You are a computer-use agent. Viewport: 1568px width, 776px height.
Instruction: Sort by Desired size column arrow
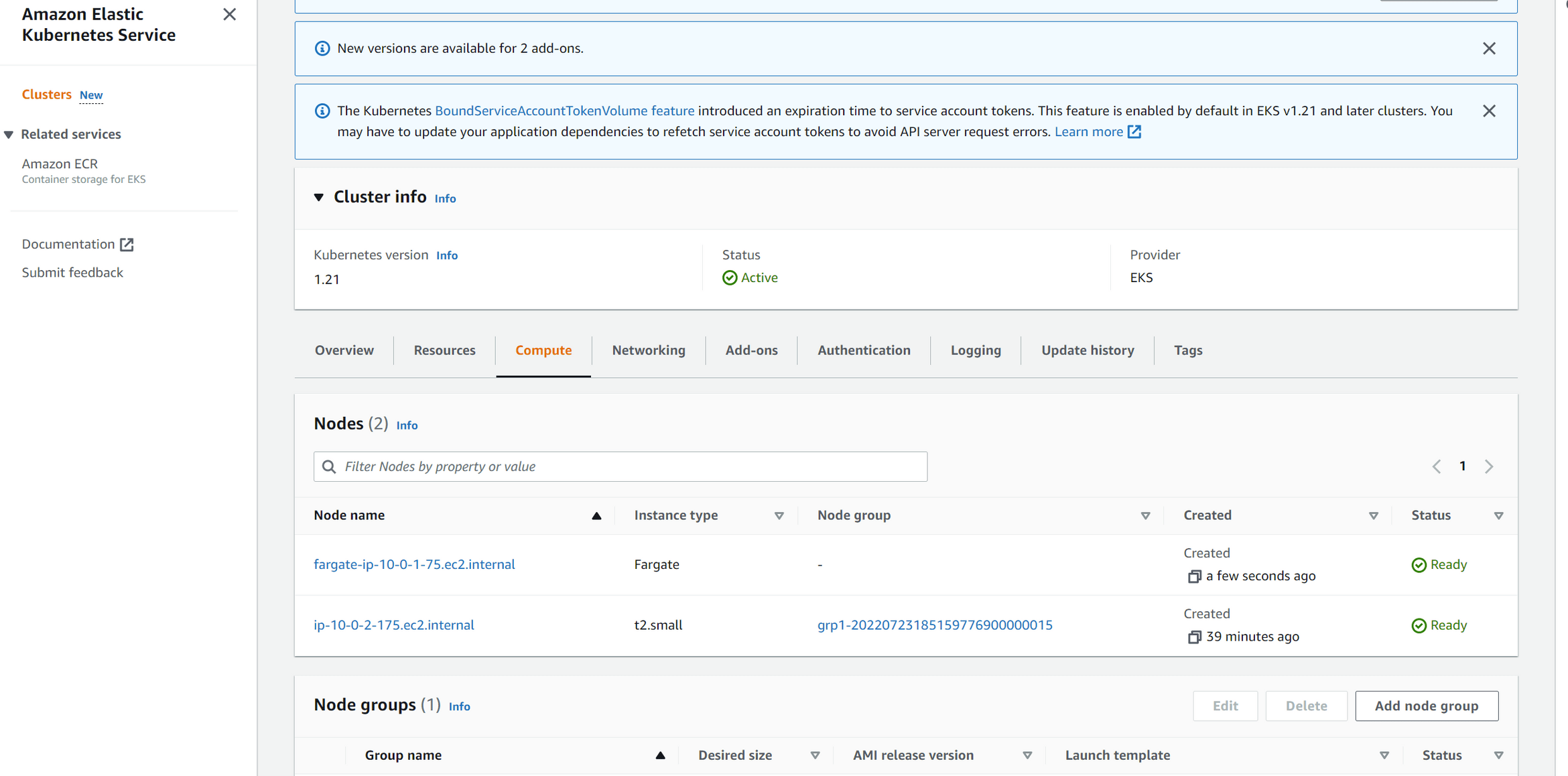pos(815,756)
